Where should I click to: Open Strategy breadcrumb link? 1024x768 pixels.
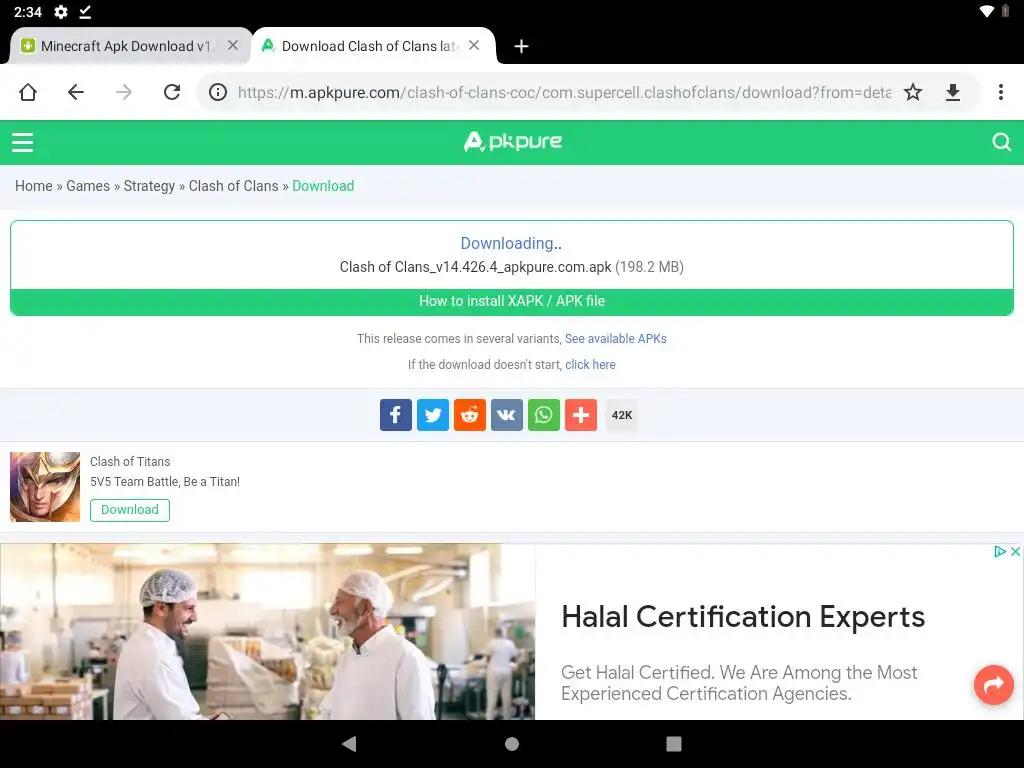click(150, 186)
